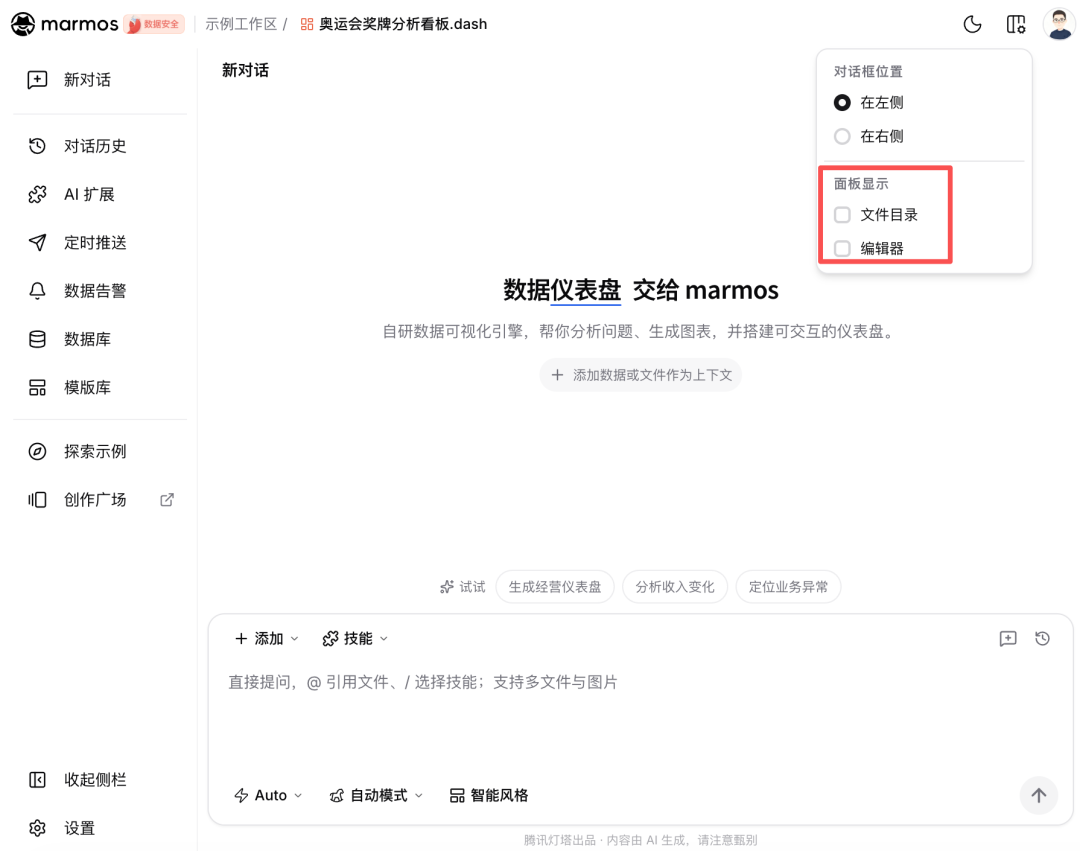The width and height of the screenshot is (1080, 851).
Task: Click the 试试 sparkle icon
Action: [447, 587]
